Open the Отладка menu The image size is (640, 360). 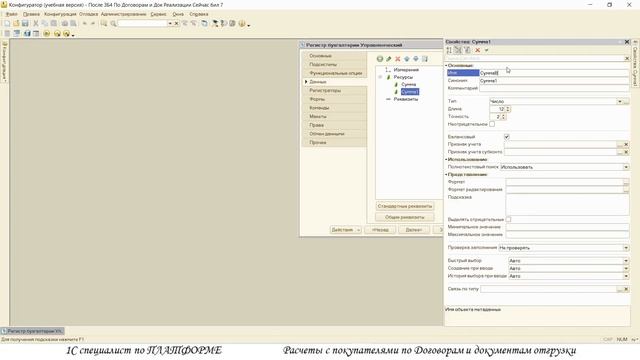coord(89,14)
